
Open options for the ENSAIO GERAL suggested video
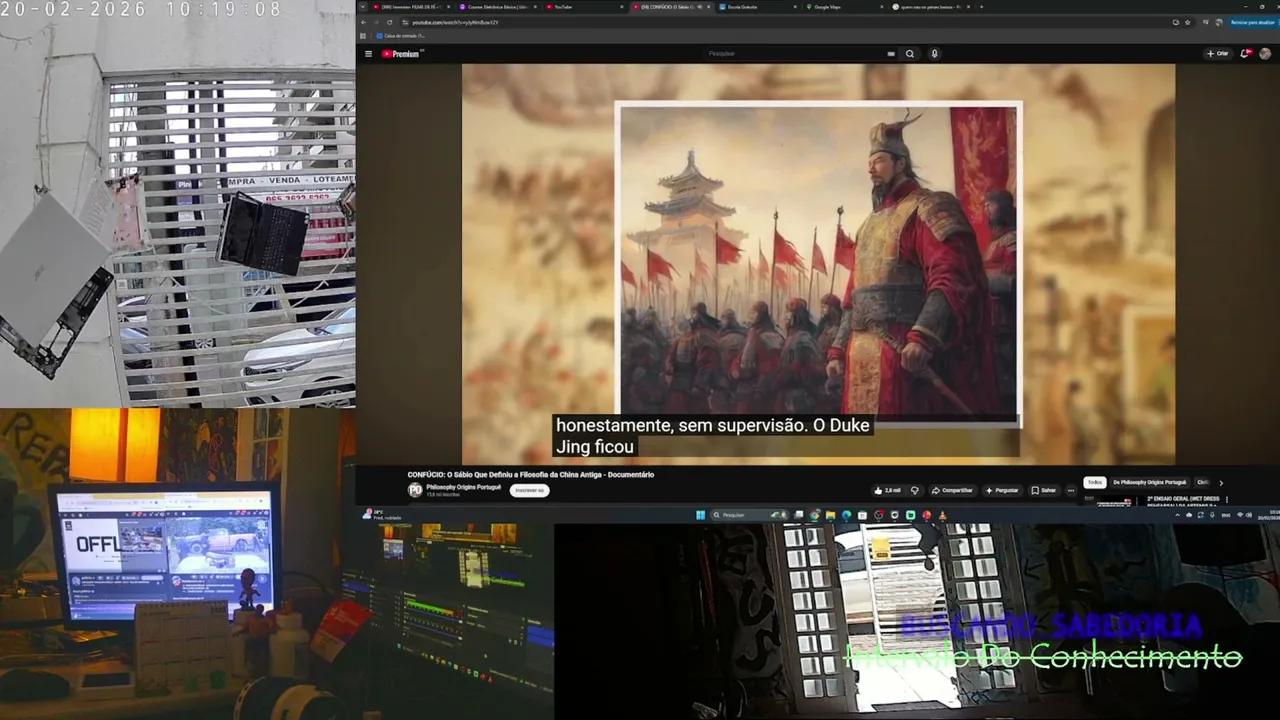1226,499
